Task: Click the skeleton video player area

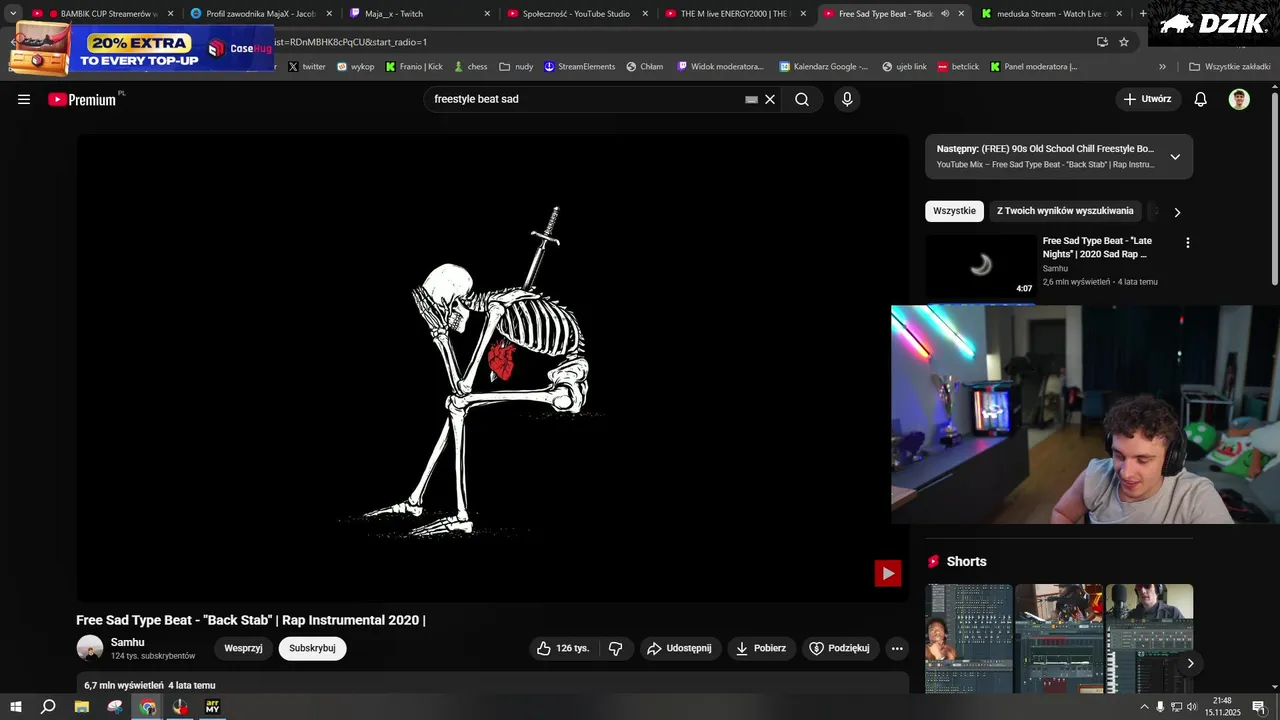Action: tap(493, 368)
